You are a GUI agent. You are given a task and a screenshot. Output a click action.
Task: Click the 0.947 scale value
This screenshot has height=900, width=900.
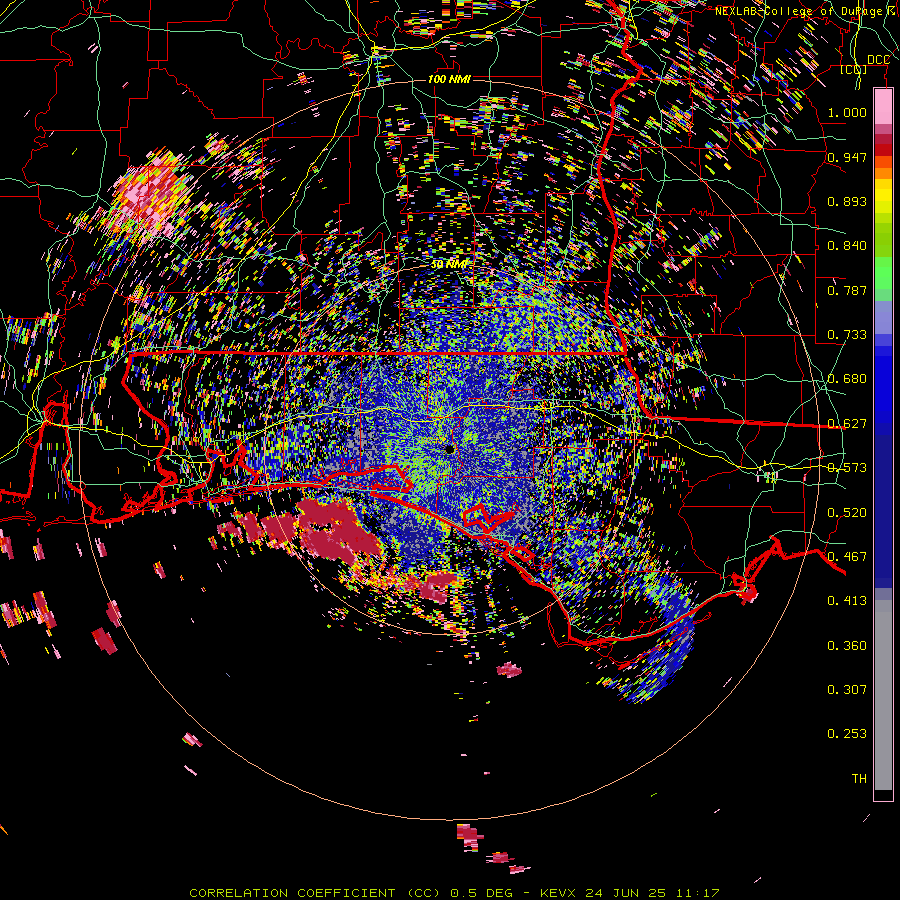coord(847,157)
